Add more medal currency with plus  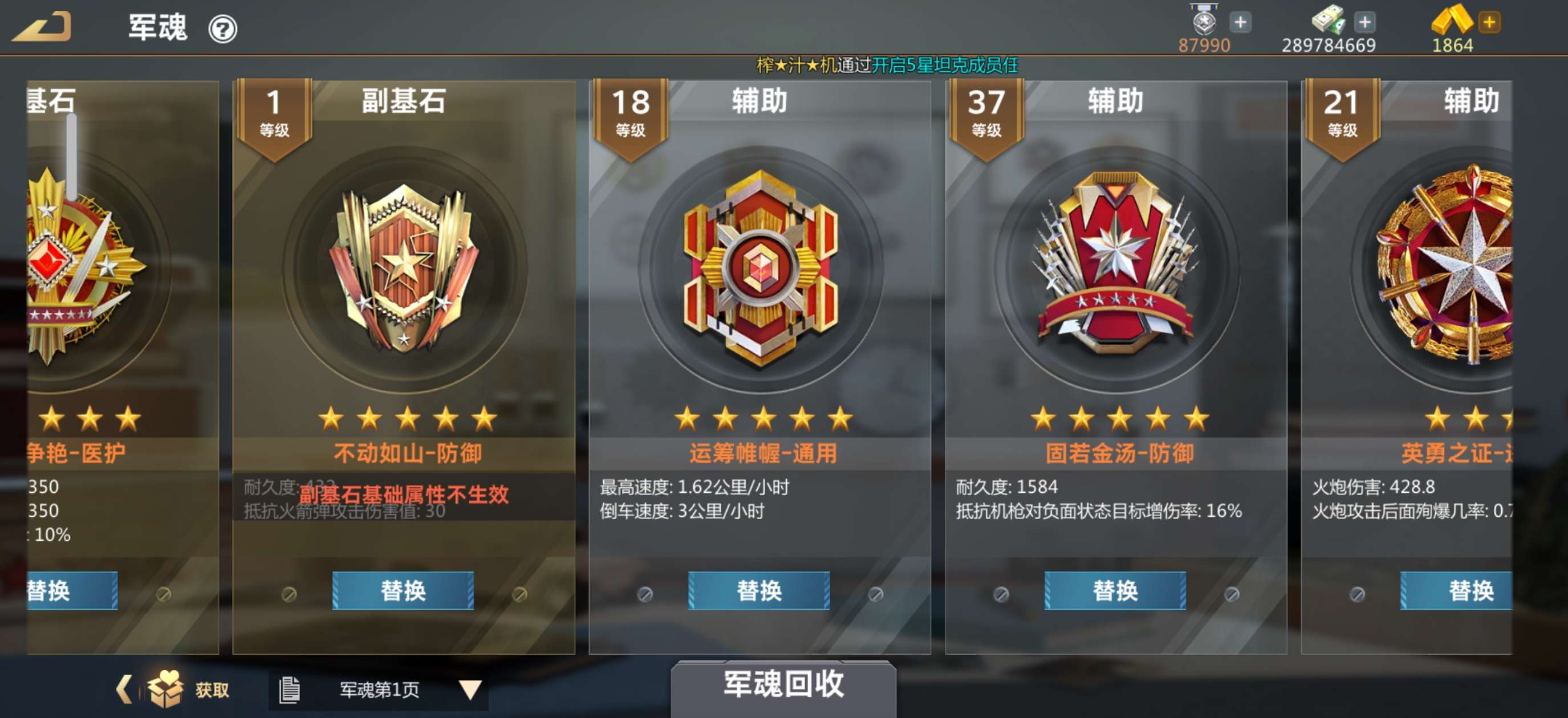point(1240,23)
